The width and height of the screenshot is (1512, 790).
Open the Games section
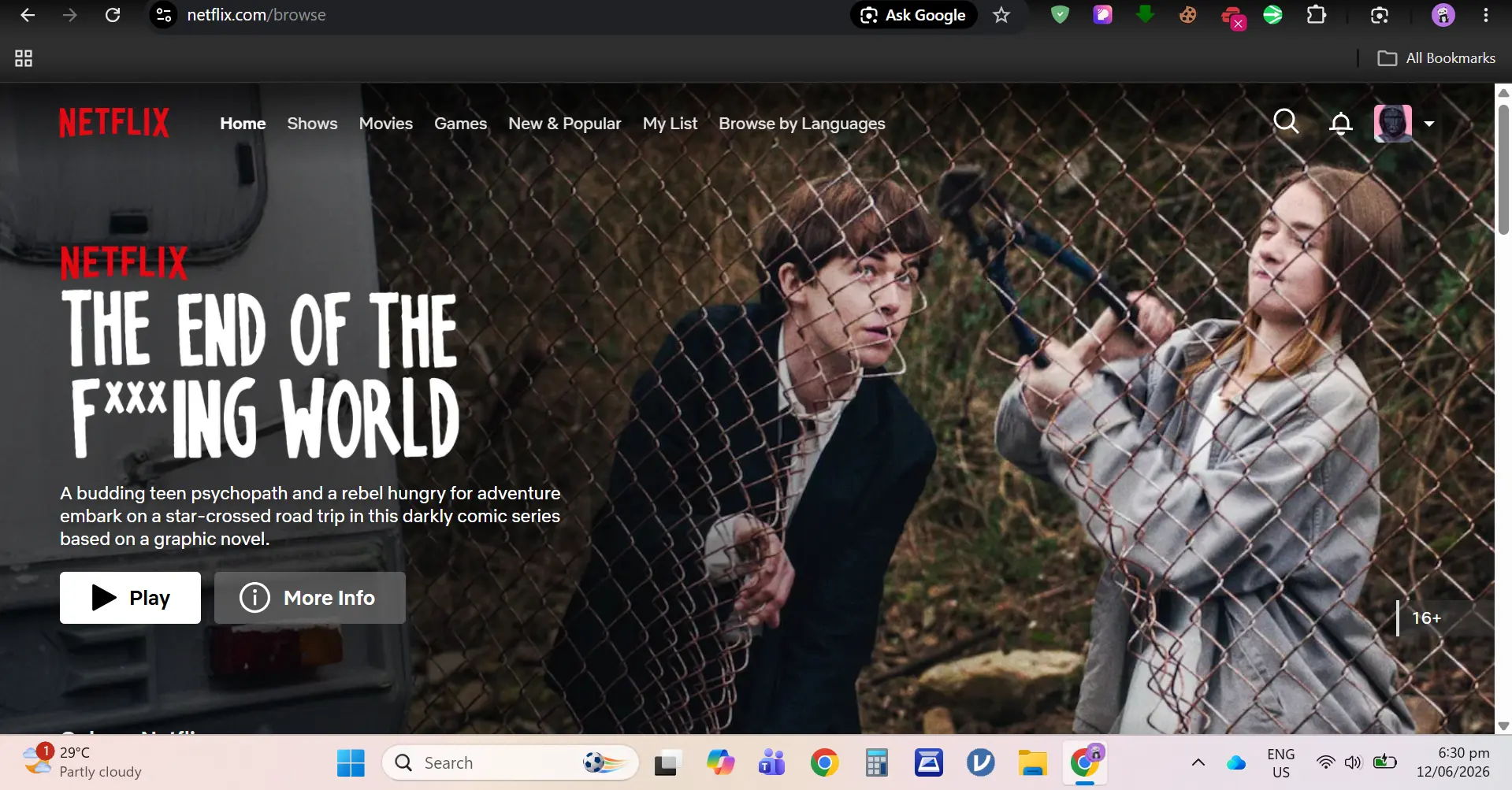[460, 124]
